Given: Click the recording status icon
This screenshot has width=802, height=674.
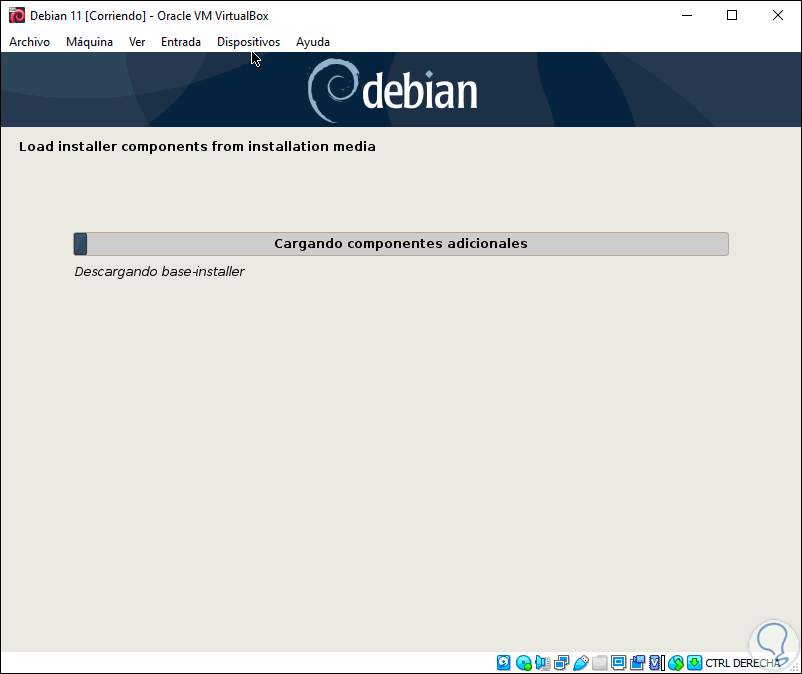Looking at the screenshot, I should click(637, 663).
